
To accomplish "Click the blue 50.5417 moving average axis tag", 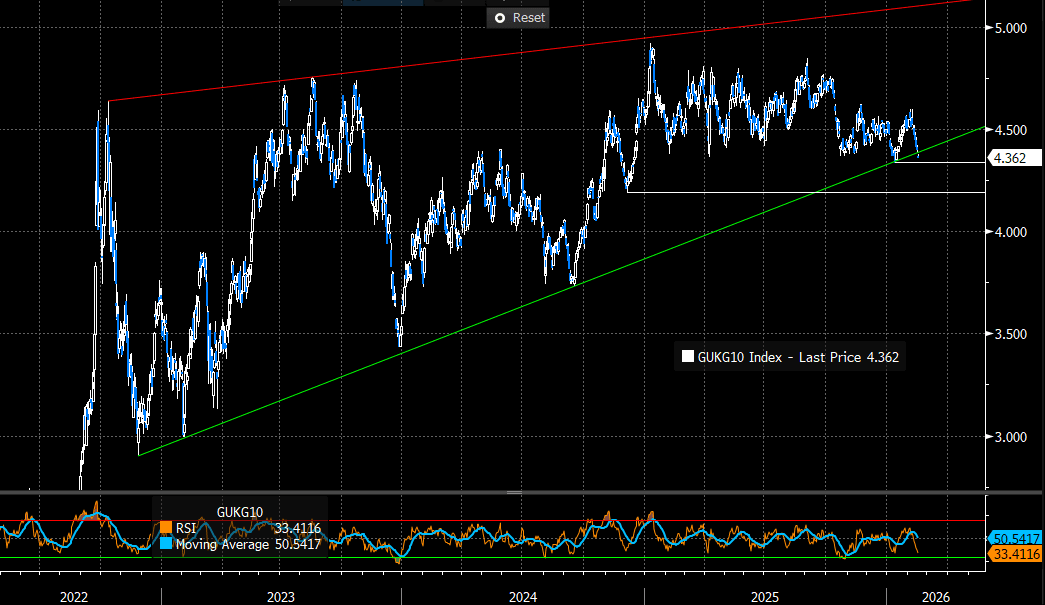I will point(1014,538).
